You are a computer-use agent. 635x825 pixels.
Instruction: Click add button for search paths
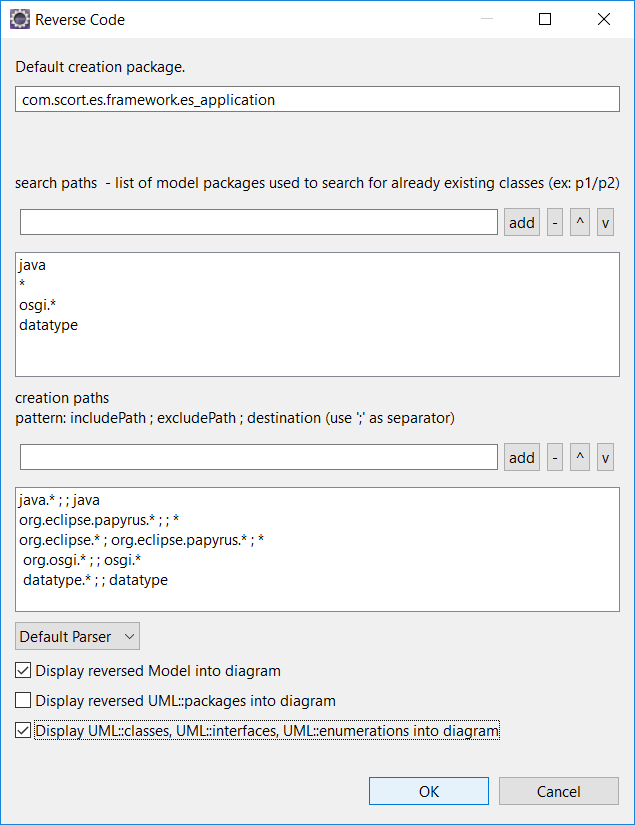522,223
